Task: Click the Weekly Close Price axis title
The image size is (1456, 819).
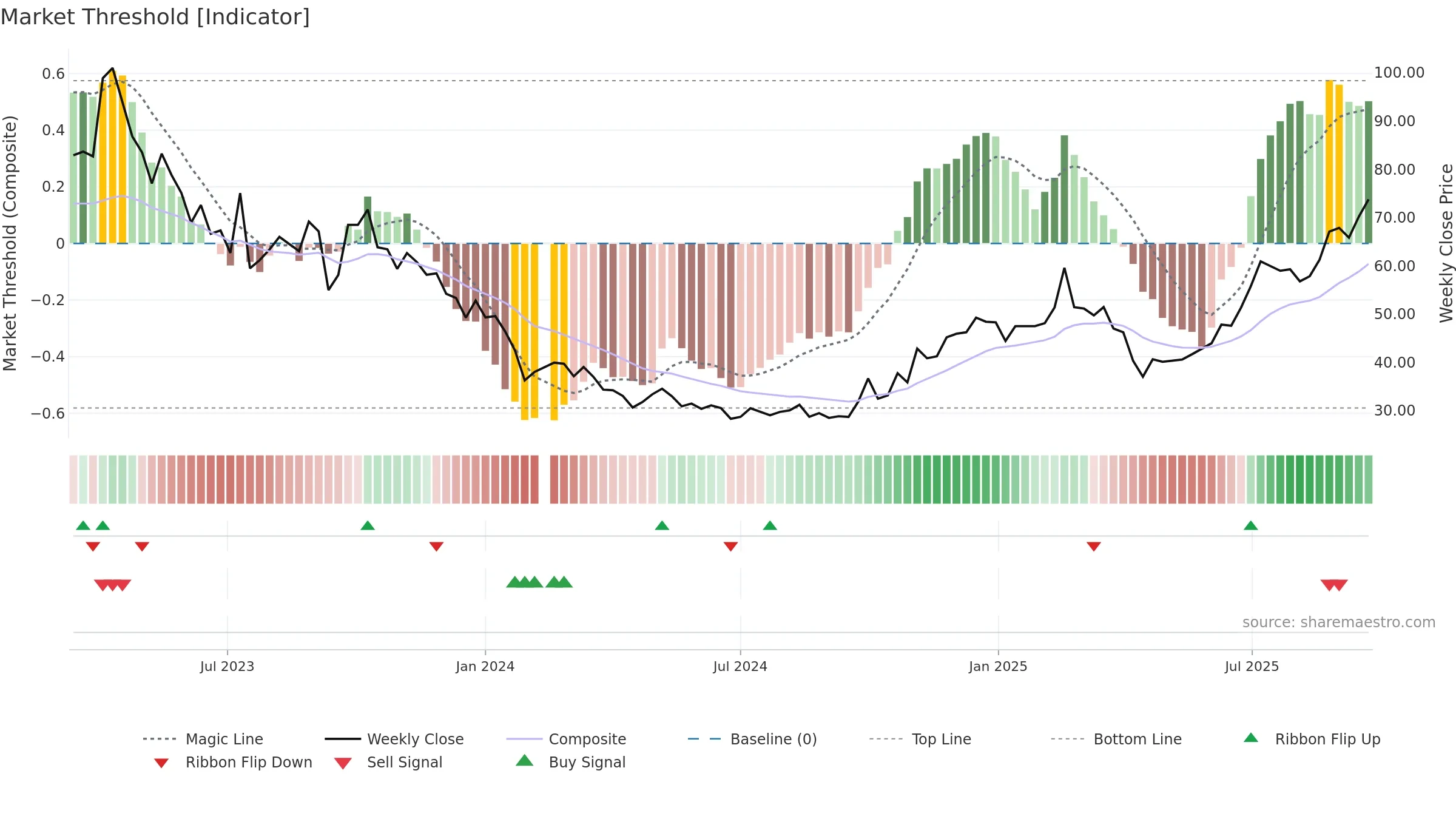Action: tap(1446, 243)
